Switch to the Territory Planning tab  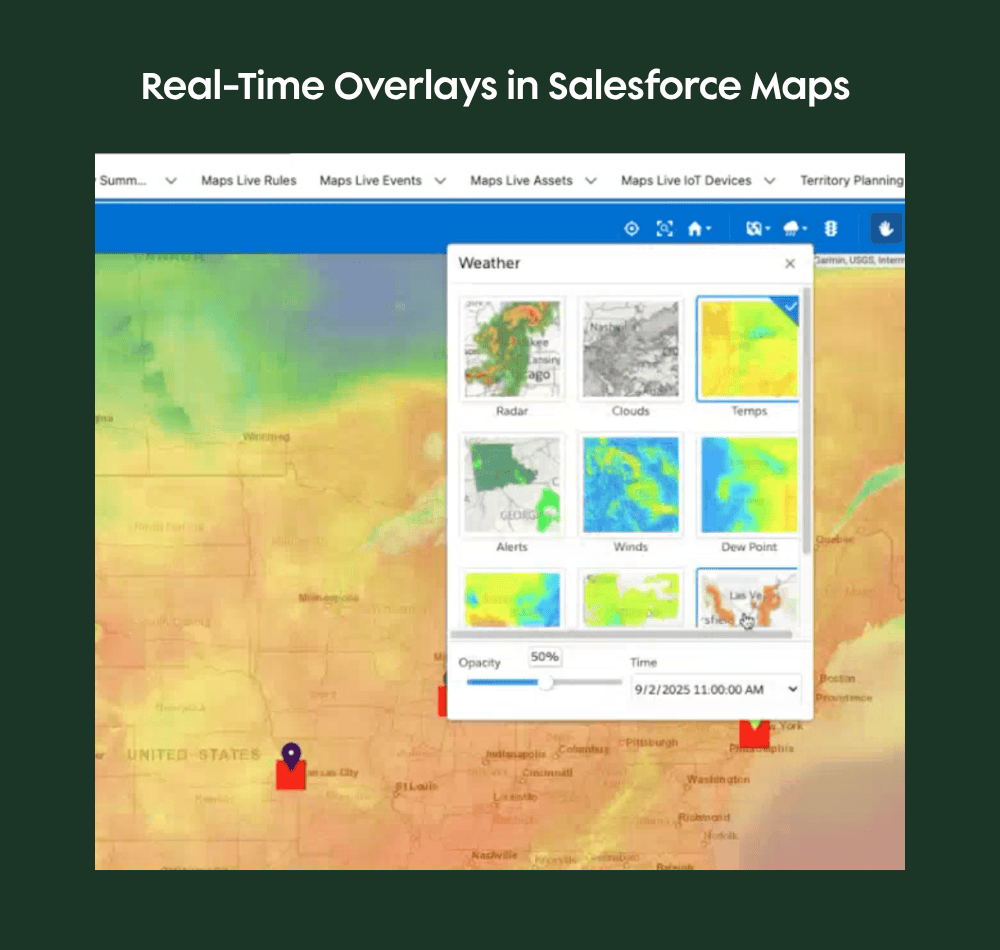[851, 181]
